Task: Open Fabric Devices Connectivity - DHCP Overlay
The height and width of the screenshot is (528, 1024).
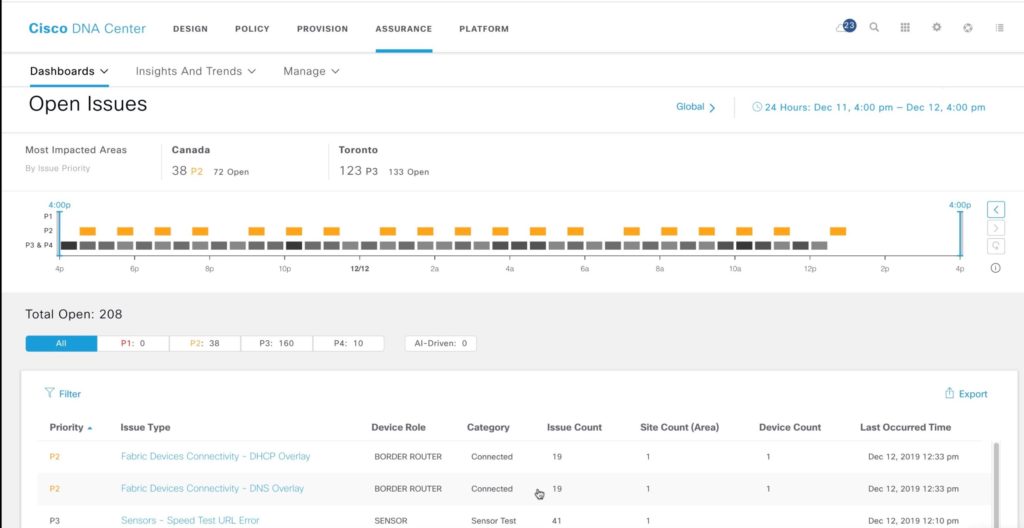Action: point(215,457)
